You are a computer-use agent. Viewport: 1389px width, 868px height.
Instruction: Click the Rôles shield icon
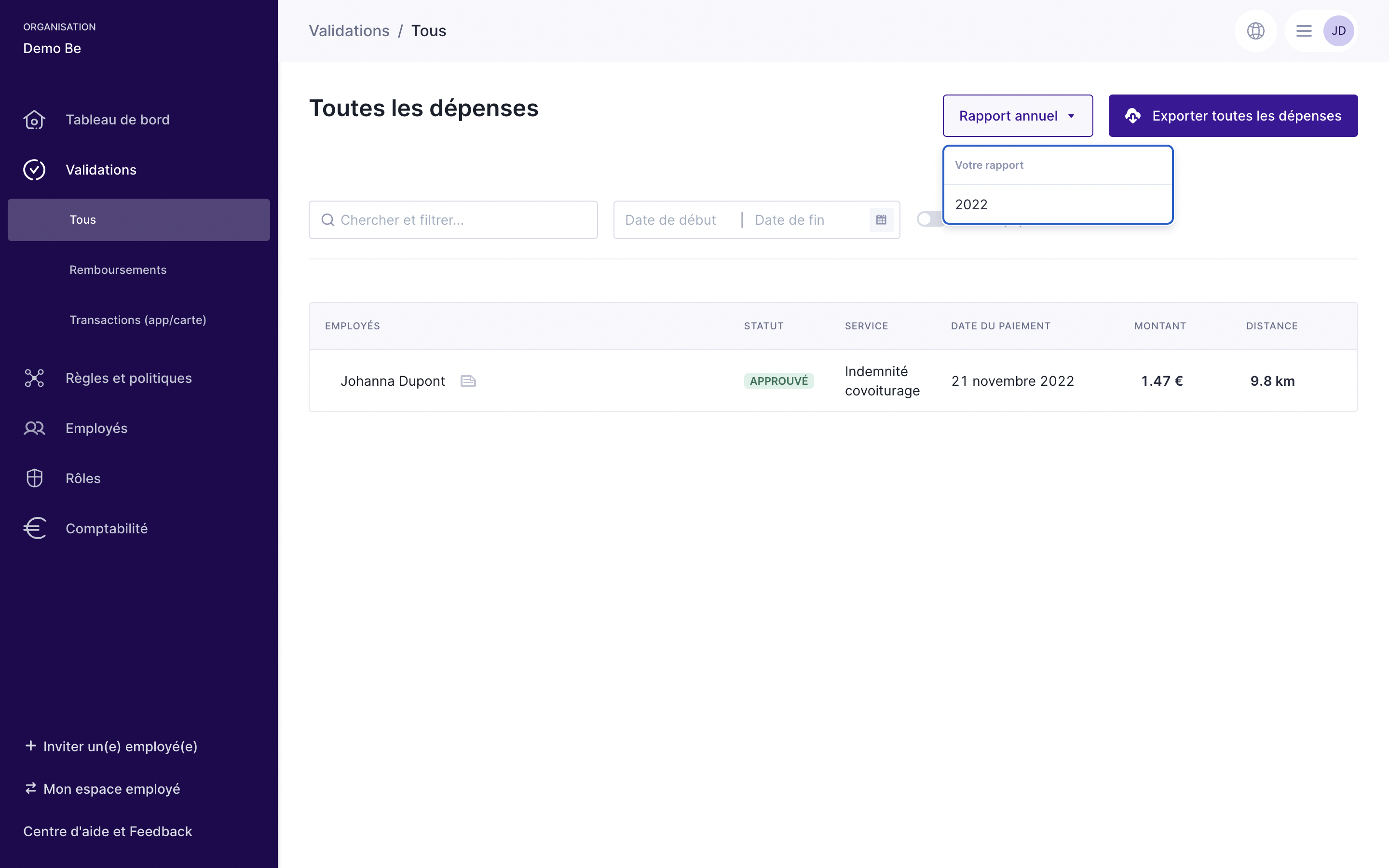pyautogui.click(x=34, y=478)
